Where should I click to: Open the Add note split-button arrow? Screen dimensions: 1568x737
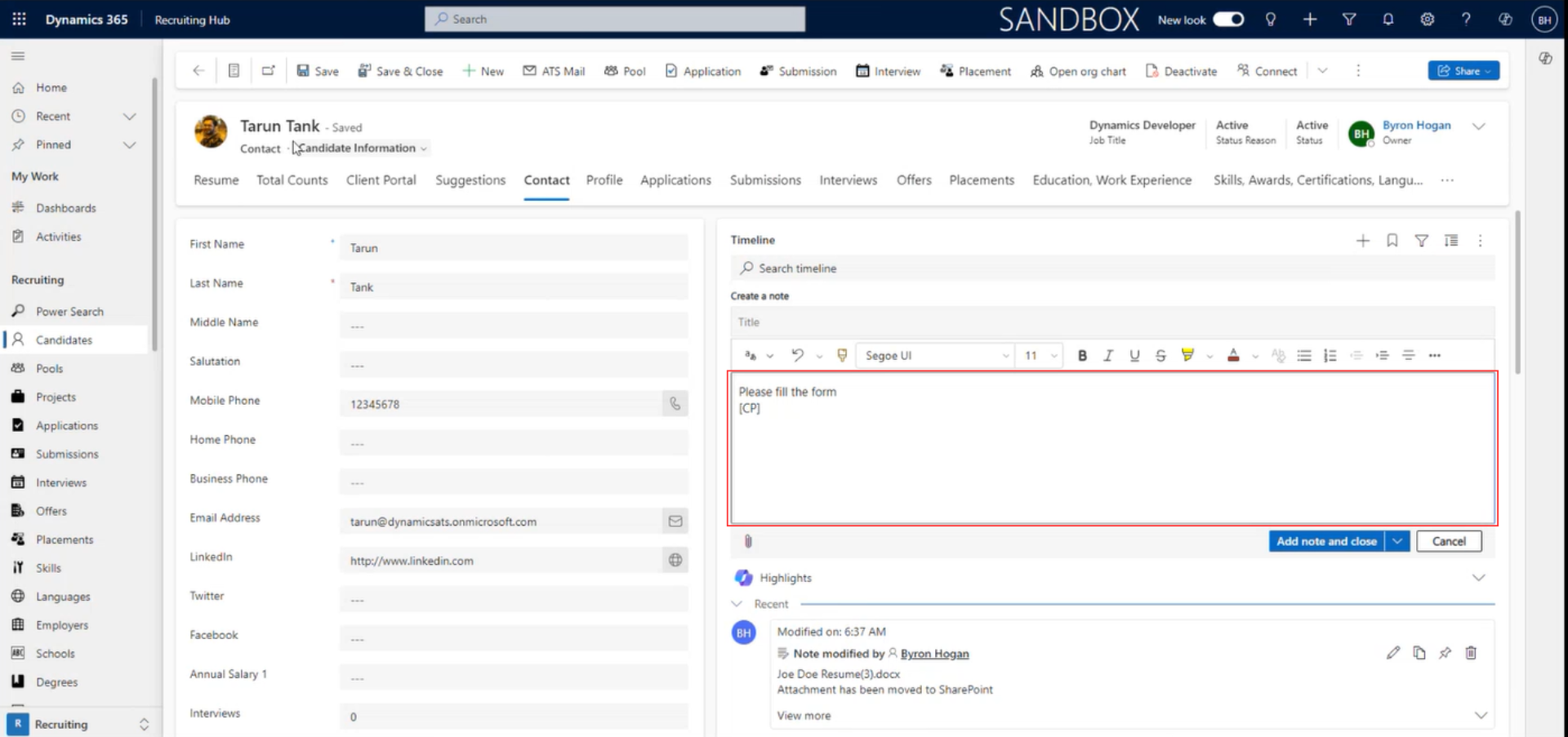tap(1397, 541)
